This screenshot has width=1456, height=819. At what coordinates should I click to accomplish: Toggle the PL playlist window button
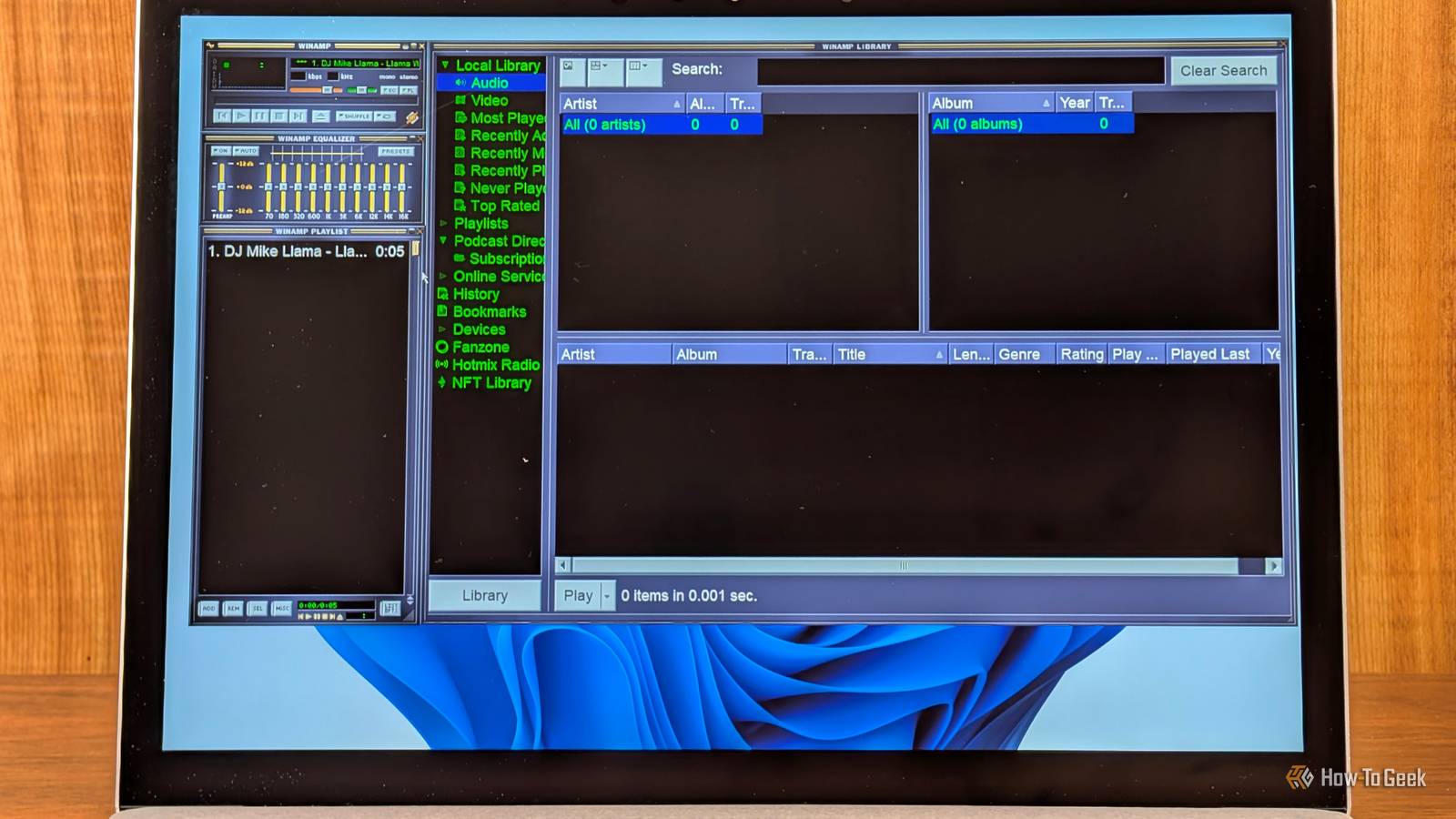(409, 90)
